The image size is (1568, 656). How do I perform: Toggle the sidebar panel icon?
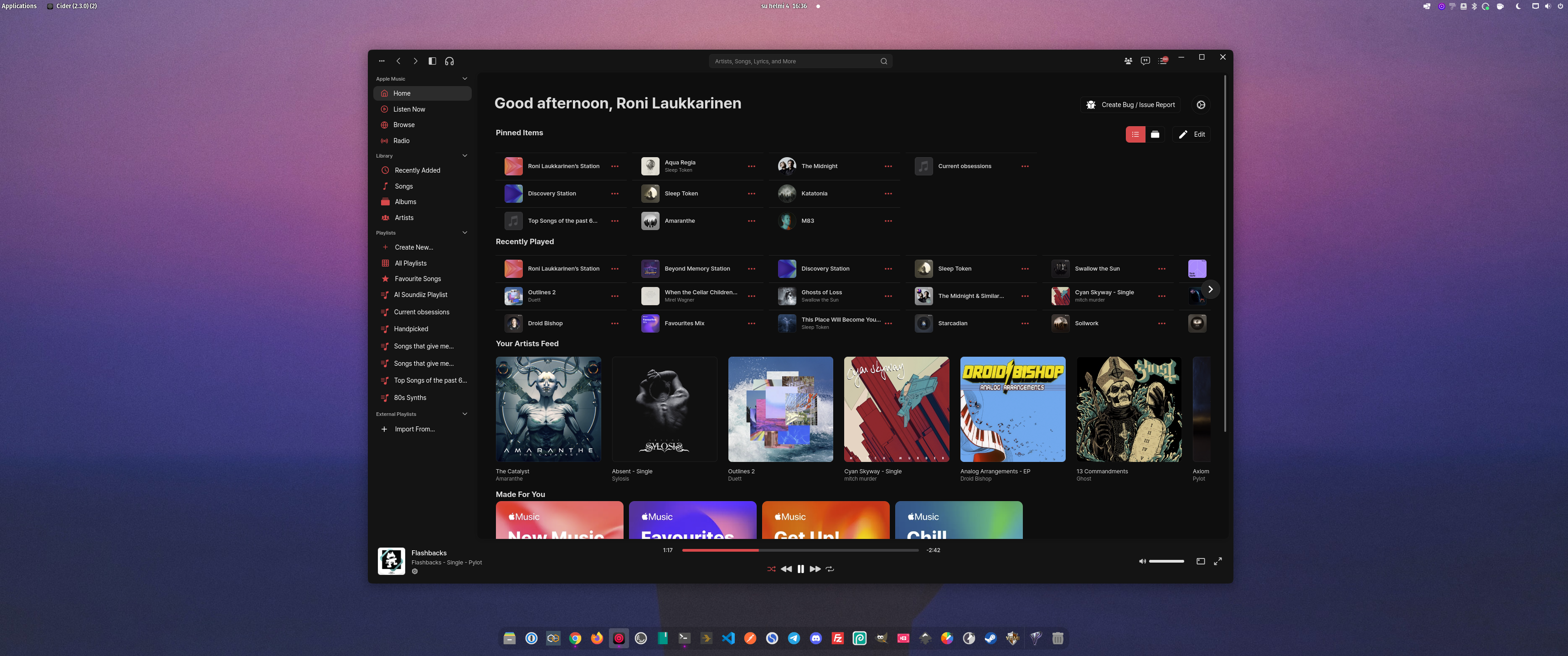432,61
